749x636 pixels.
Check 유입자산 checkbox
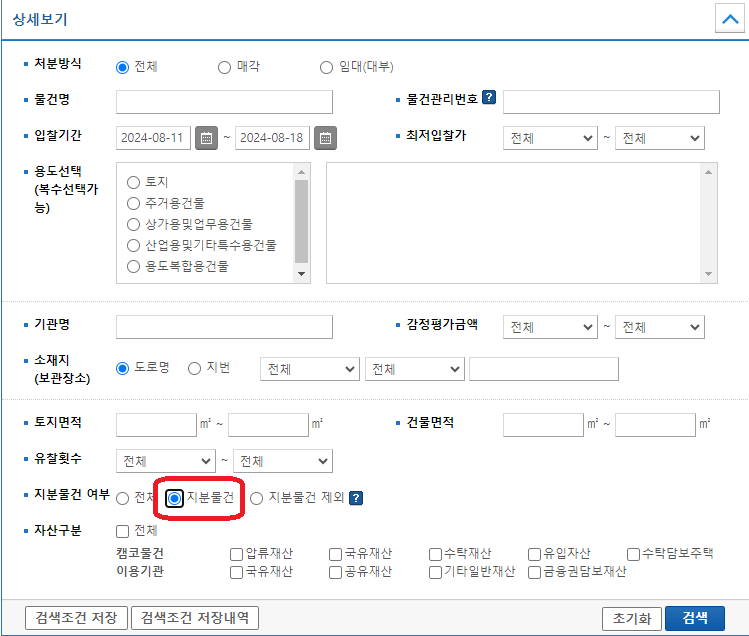(x=535, y=554)
